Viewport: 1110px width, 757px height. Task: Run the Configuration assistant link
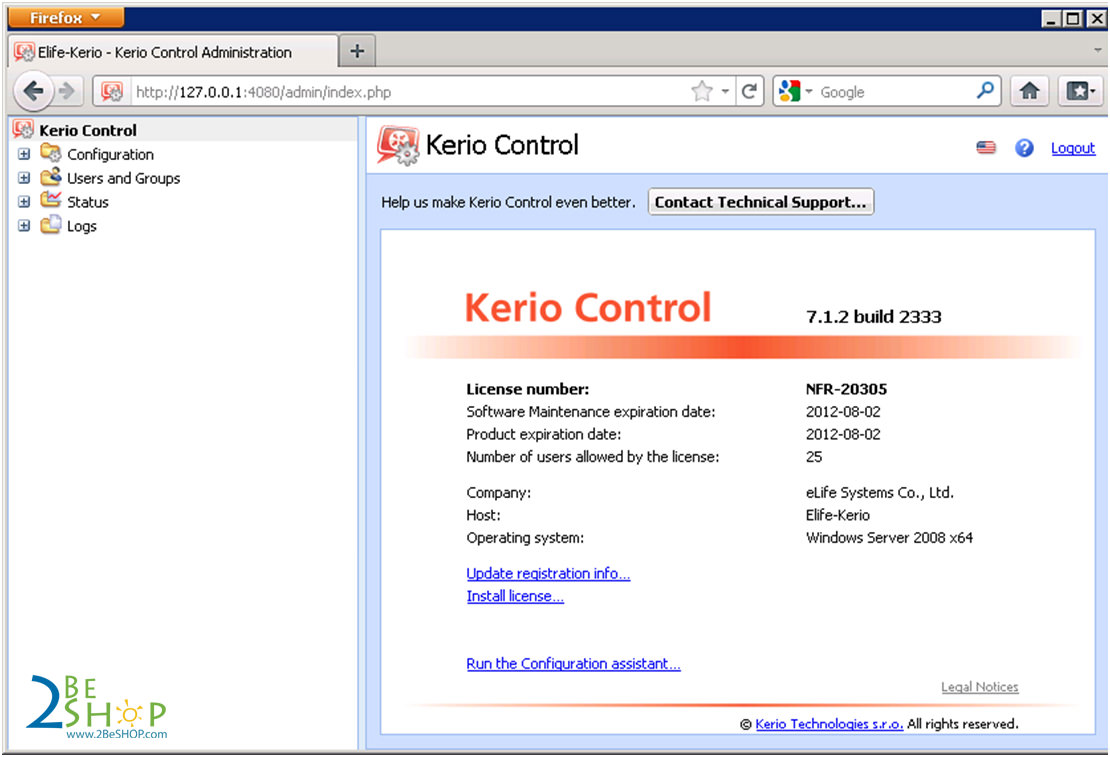[573, 664]
